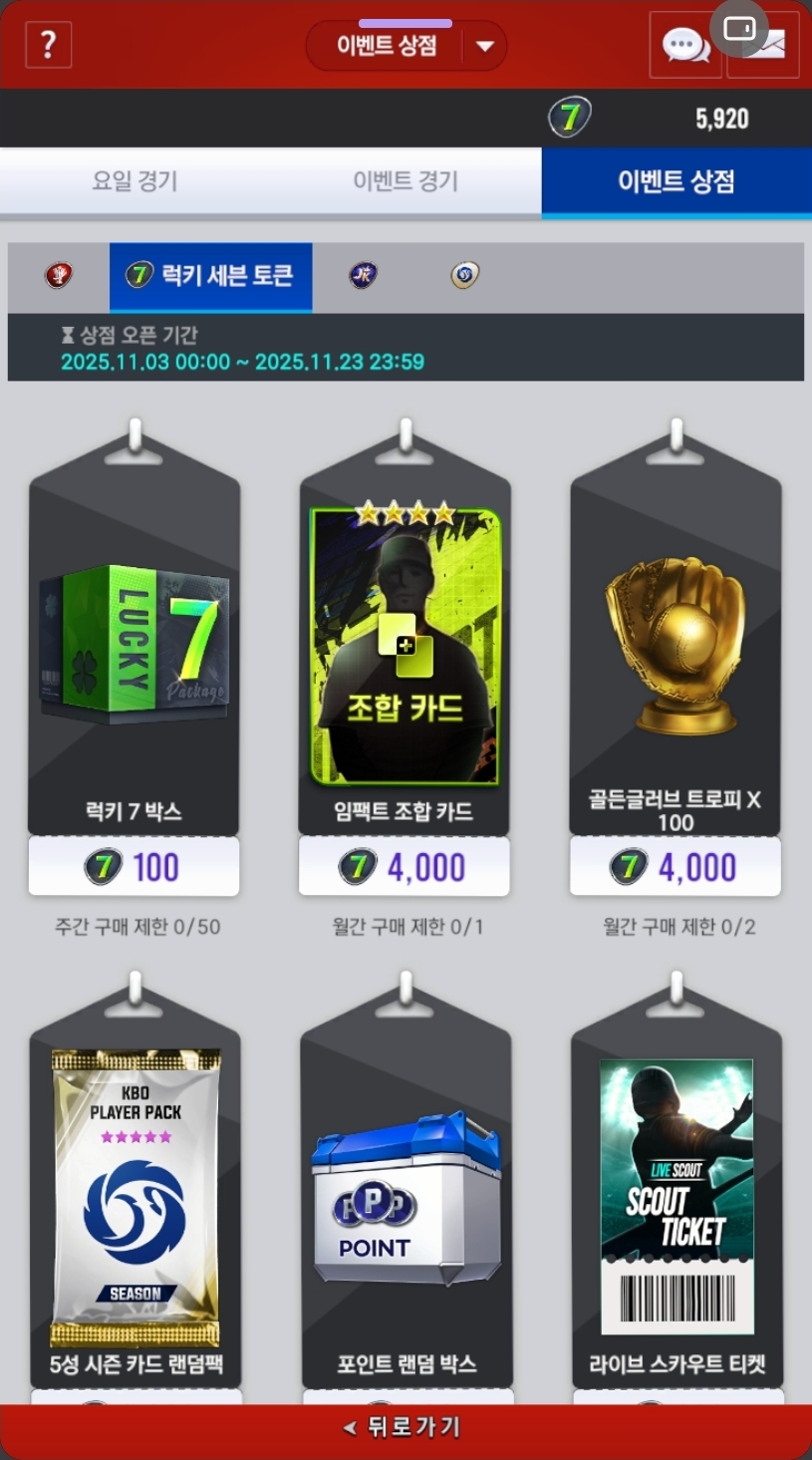This screenshot has width=812, height=1460.
Task: Open the chat speech bubble icon
Action: pyautogui.click(x=685, y=45)
